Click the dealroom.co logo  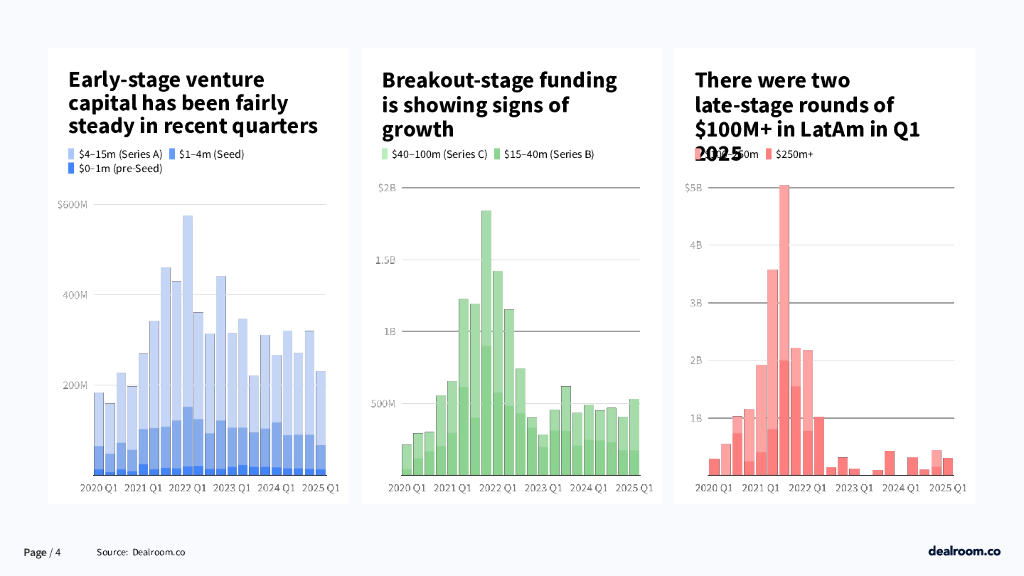pyautogui.click(x=964, y=551)
